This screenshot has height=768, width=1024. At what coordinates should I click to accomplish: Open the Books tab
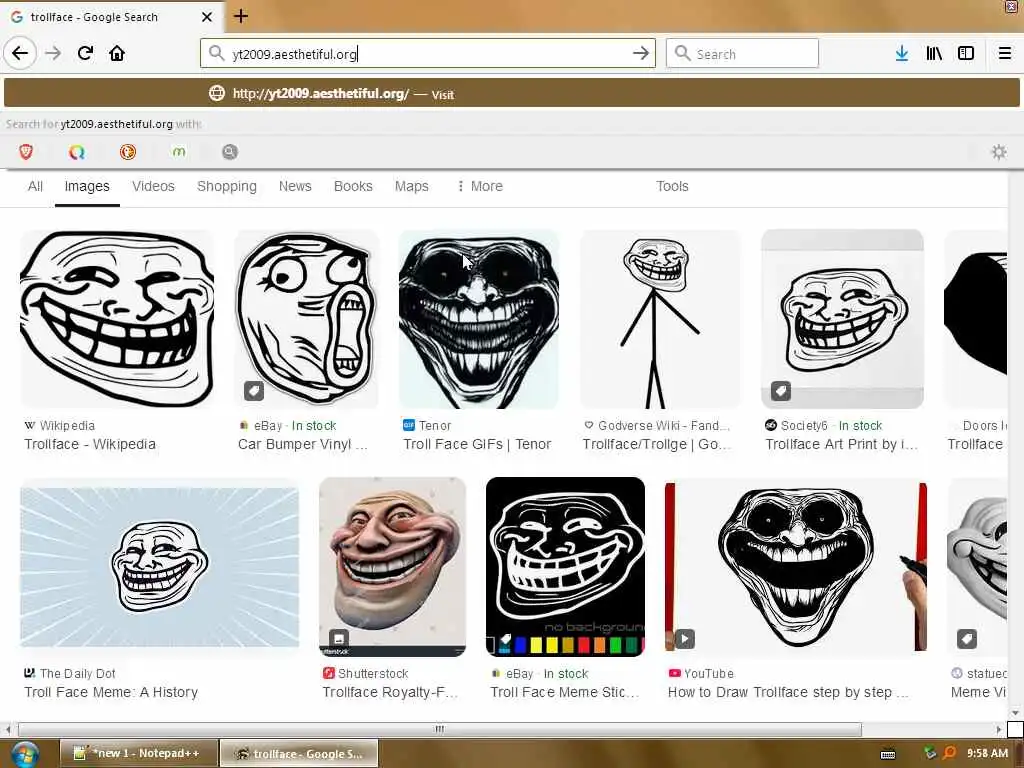(353, 186)
